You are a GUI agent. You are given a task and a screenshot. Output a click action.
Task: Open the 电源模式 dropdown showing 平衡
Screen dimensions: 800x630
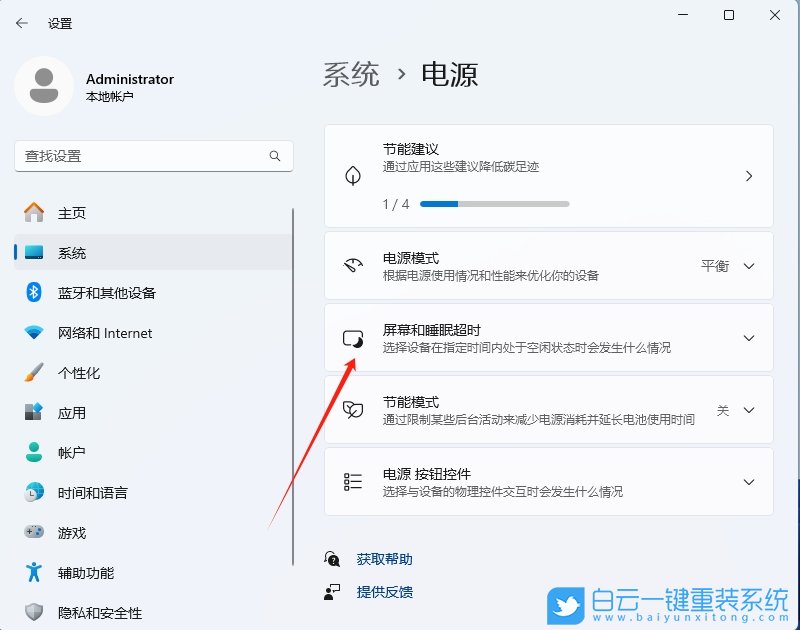coord(749,266)
